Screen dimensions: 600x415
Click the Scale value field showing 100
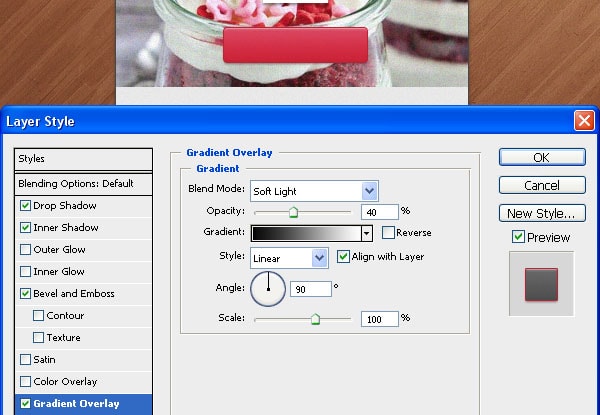point(380,319)
